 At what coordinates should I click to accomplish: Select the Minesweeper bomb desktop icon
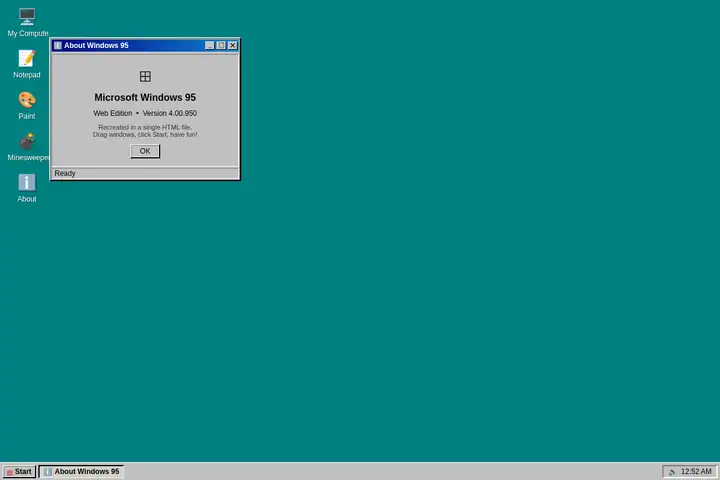point(28,147)
